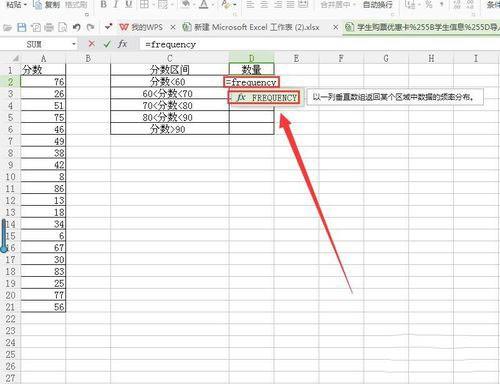
Task: Click the print icon in quick toolbar
Action: pos(49,27)
